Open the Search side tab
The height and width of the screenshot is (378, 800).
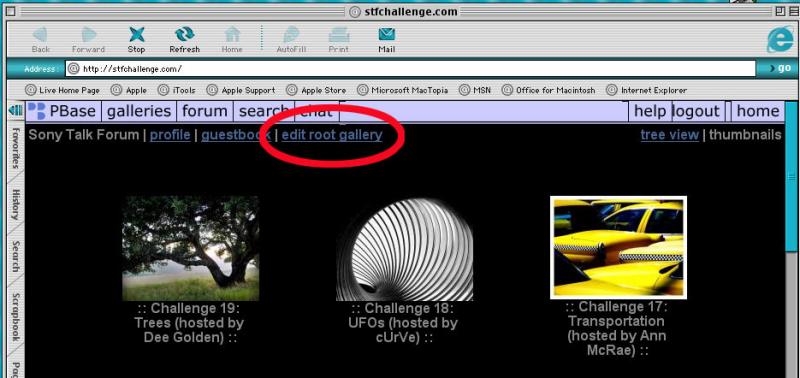coord(15,256)
